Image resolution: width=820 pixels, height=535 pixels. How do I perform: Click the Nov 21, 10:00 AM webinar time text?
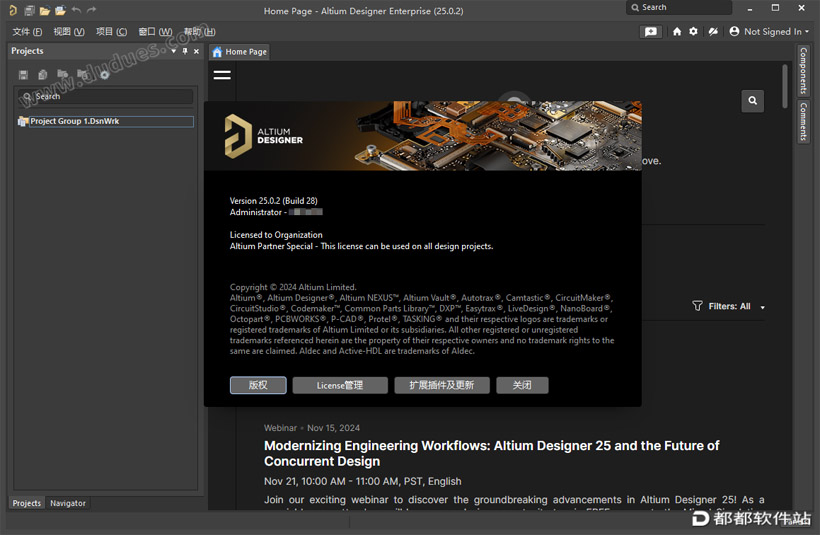click(x=362, y=481)
